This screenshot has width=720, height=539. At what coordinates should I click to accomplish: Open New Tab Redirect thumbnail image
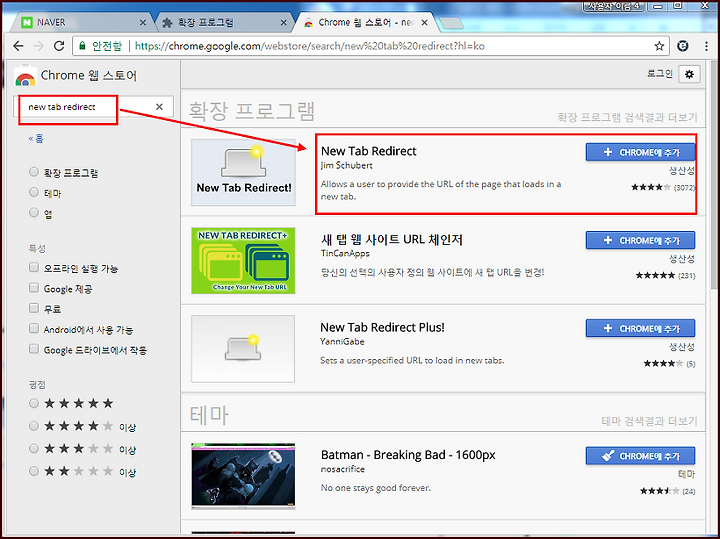(x=243, y=173)
